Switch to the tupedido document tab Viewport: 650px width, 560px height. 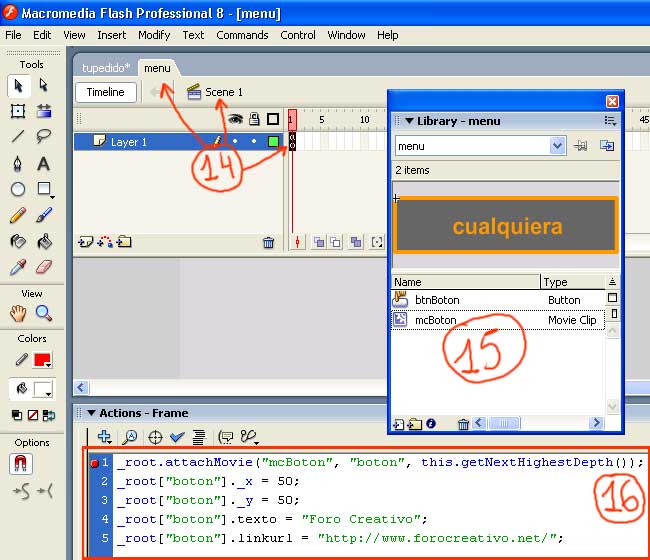(x=106, y=68)
